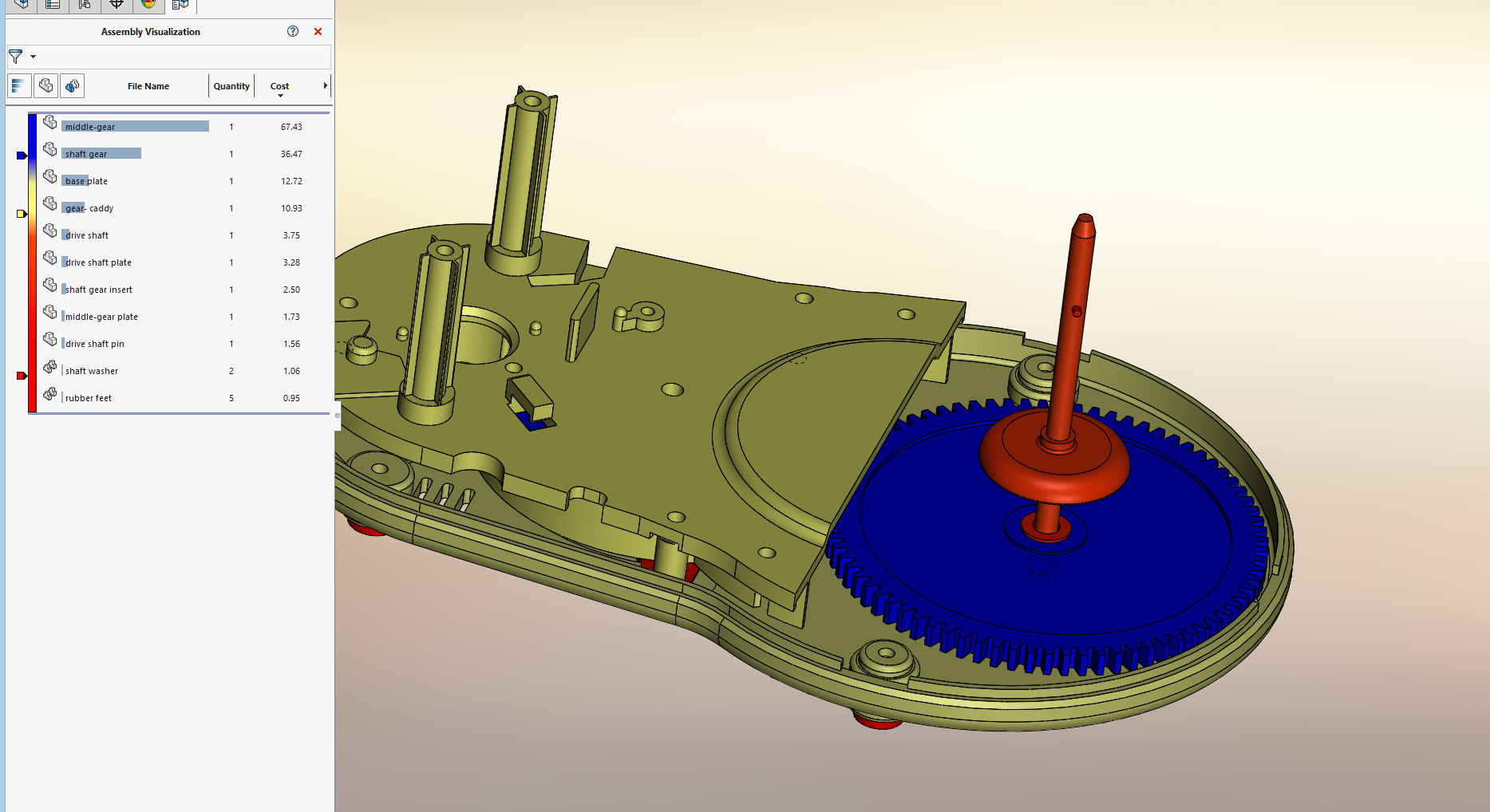The image size is (1490, 812).
Task: Switch to the DisplayManager color ball tab
Action: click(x=148, y=5)
